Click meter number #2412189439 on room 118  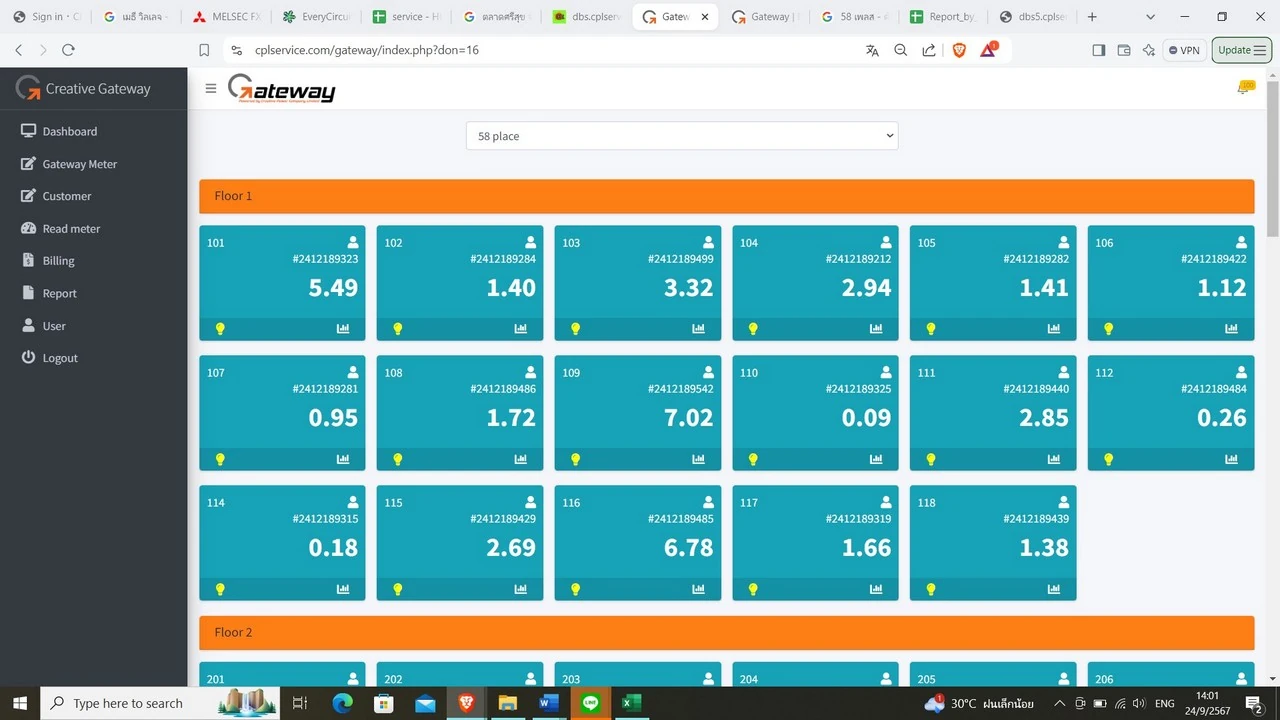tap(1036, 519)
